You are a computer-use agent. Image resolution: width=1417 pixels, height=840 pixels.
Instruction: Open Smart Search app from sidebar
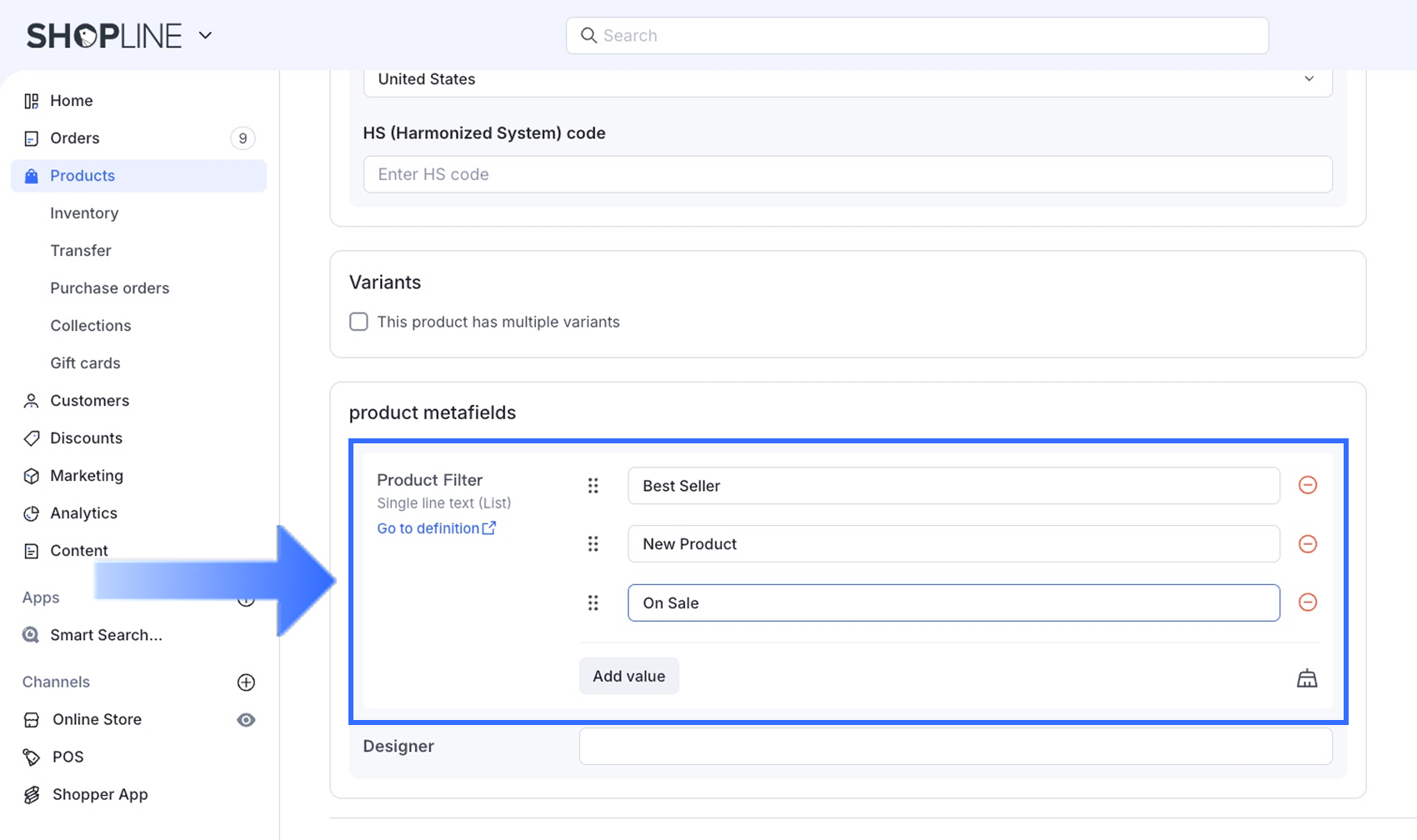click(106, 635)
